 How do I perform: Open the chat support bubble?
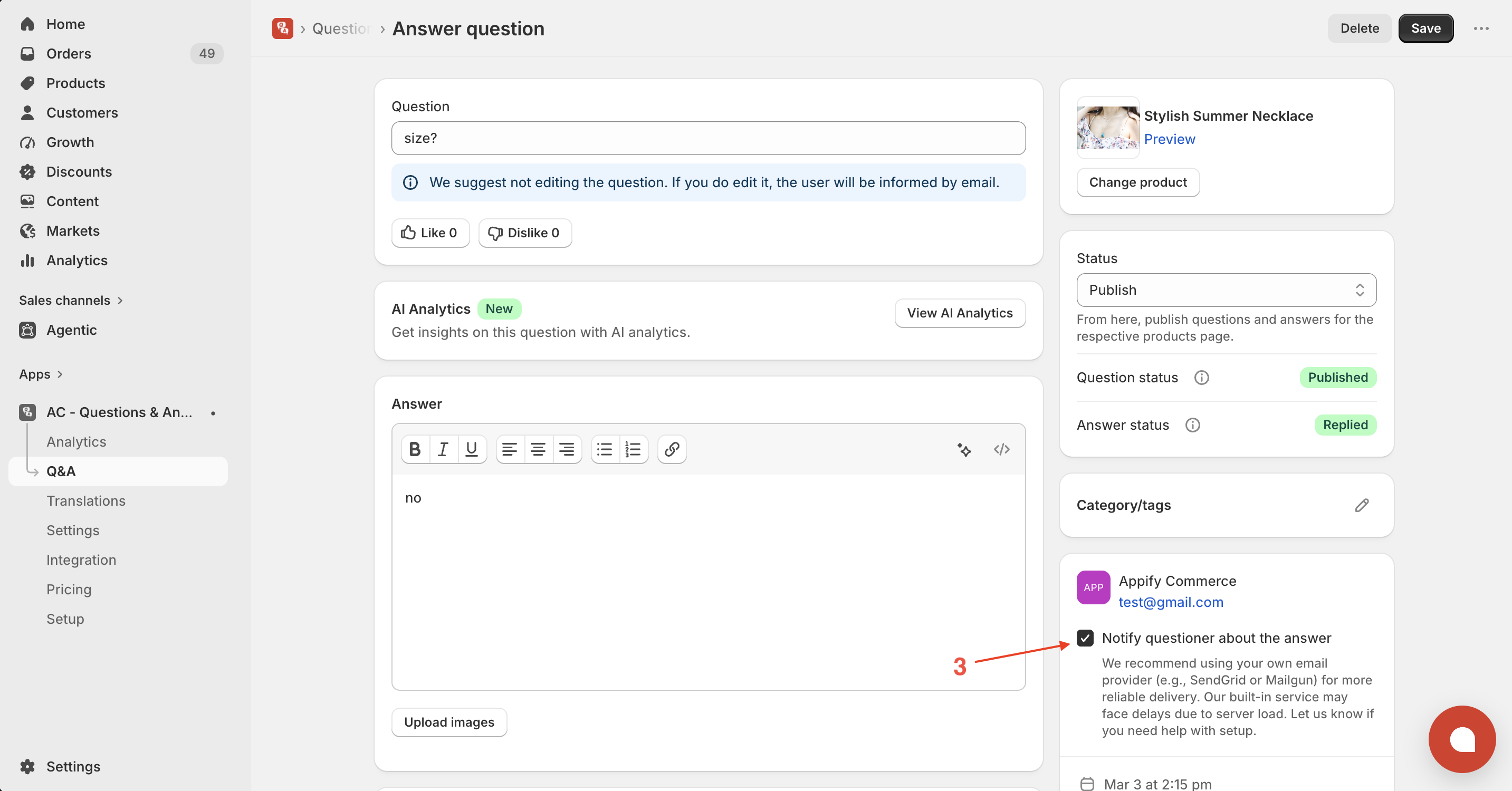click(x=1461, y=739)
